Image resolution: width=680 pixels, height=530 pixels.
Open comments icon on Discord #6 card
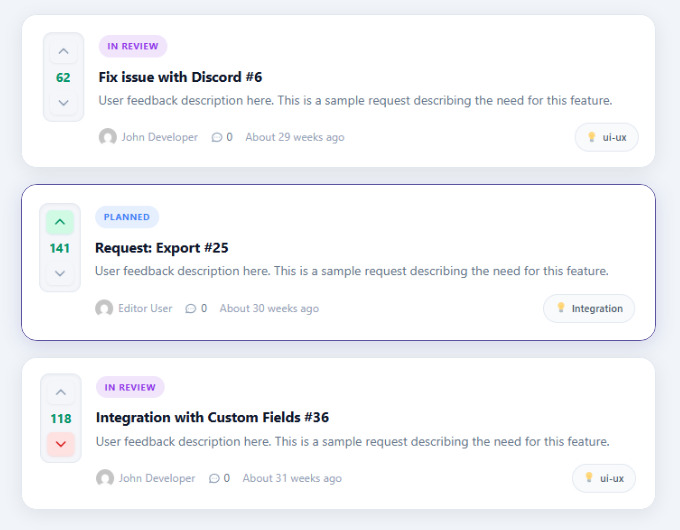click(x=216, y=137)
